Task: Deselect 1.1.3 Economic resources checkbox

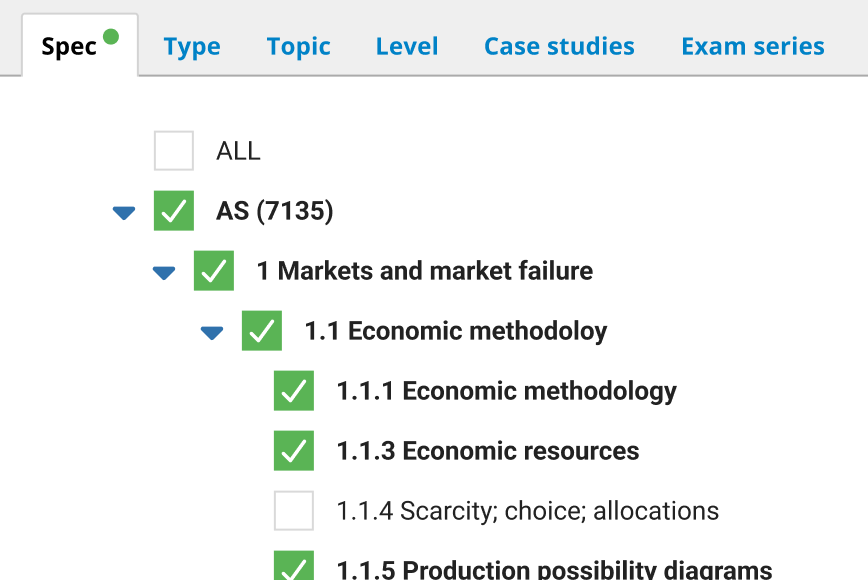Action: pos(294,451)
